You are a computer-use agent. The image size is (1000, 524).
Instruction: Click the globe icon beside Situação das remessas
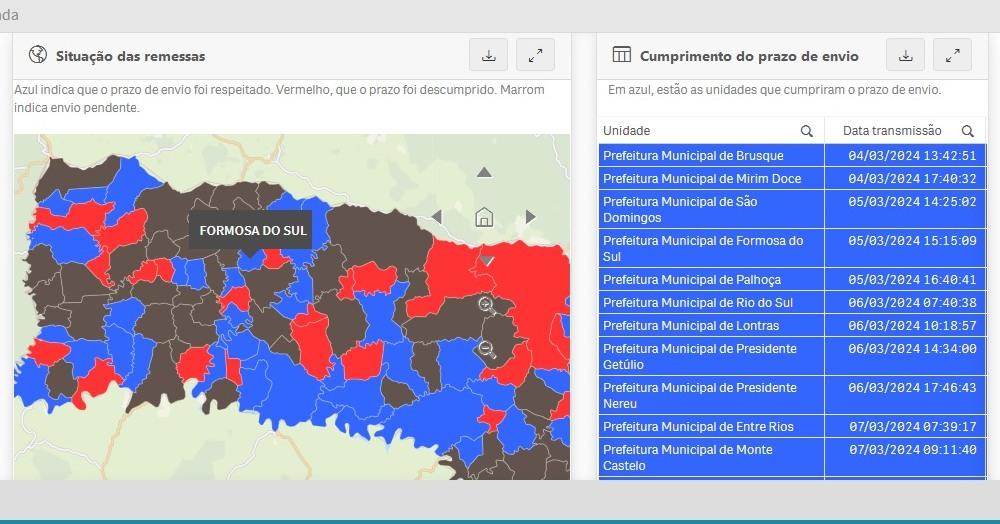38,55
